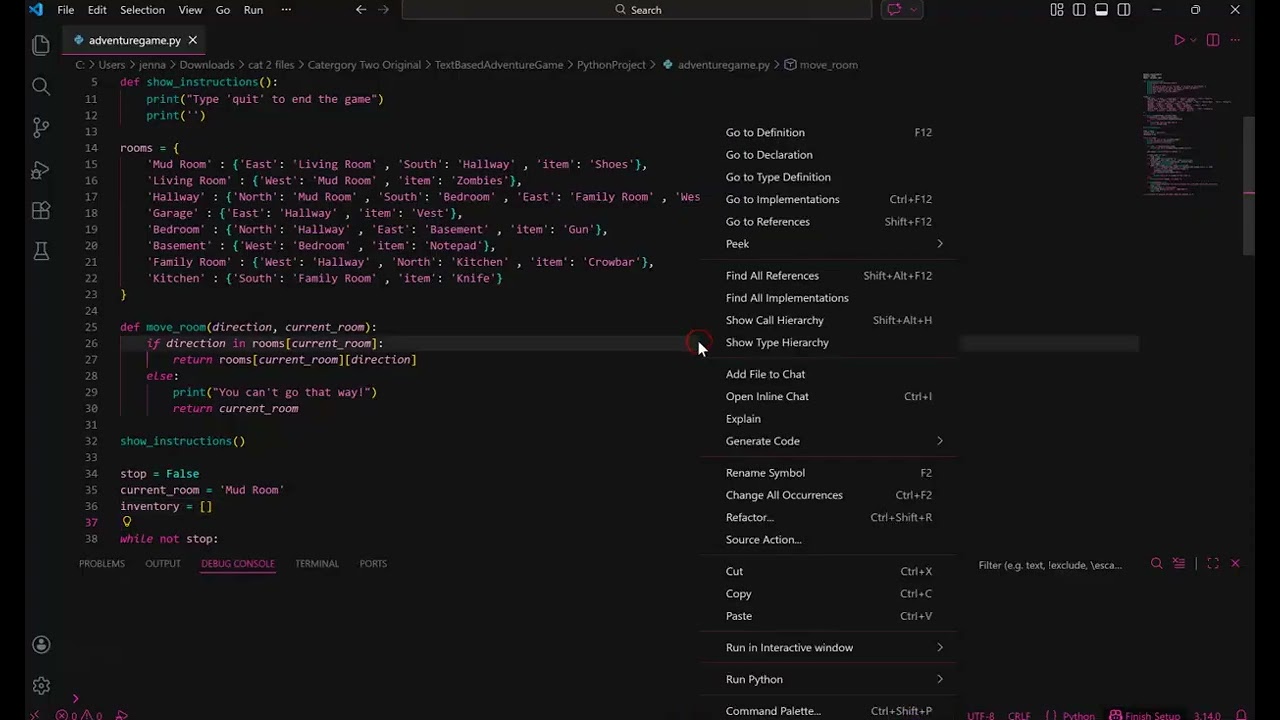Open Run and Debug view in activity bar

[41, 170]
